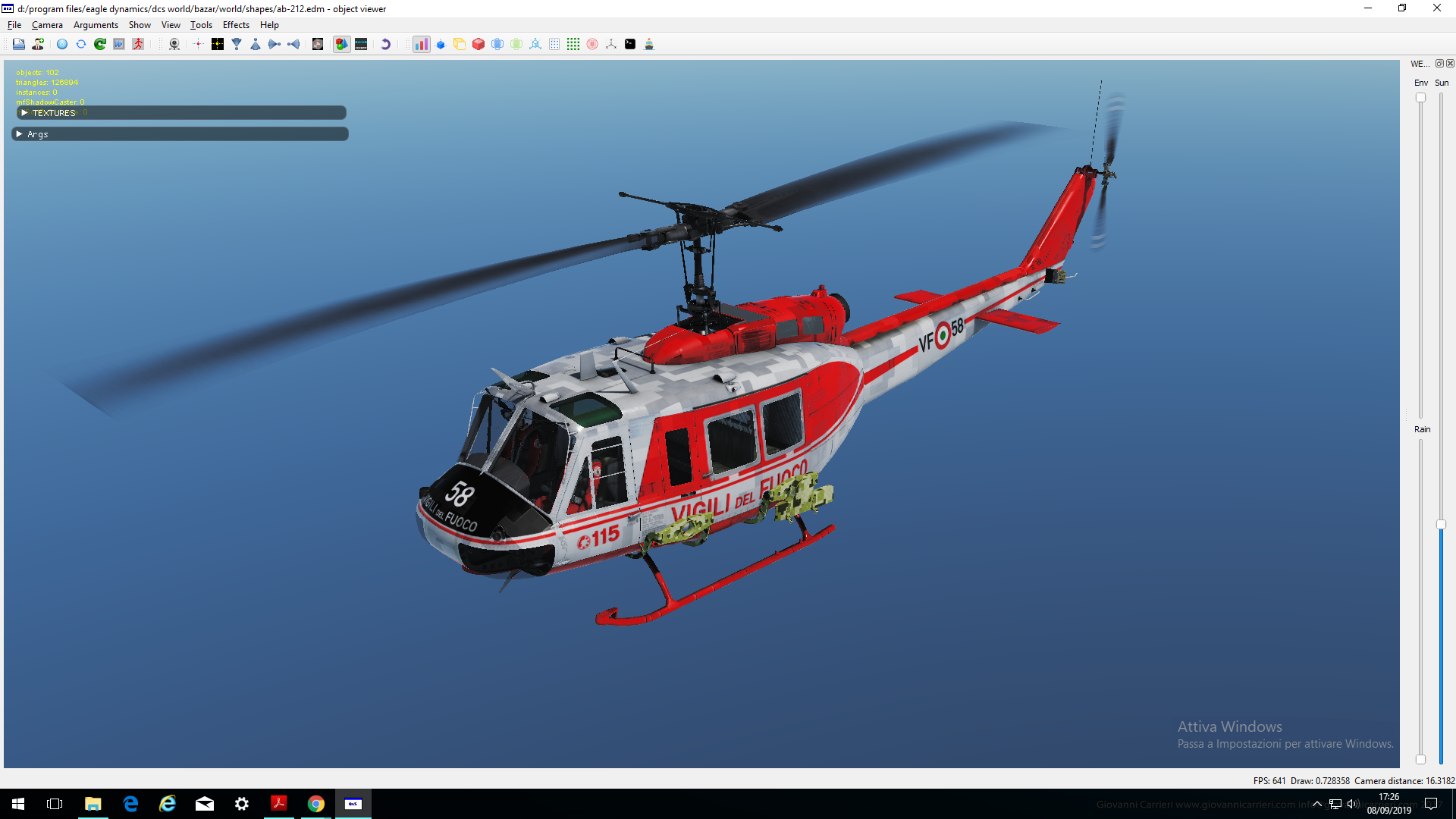Toggle the colored shapes render icon
The height and width of the screenshot is (819, 1456).
[342, 44]
